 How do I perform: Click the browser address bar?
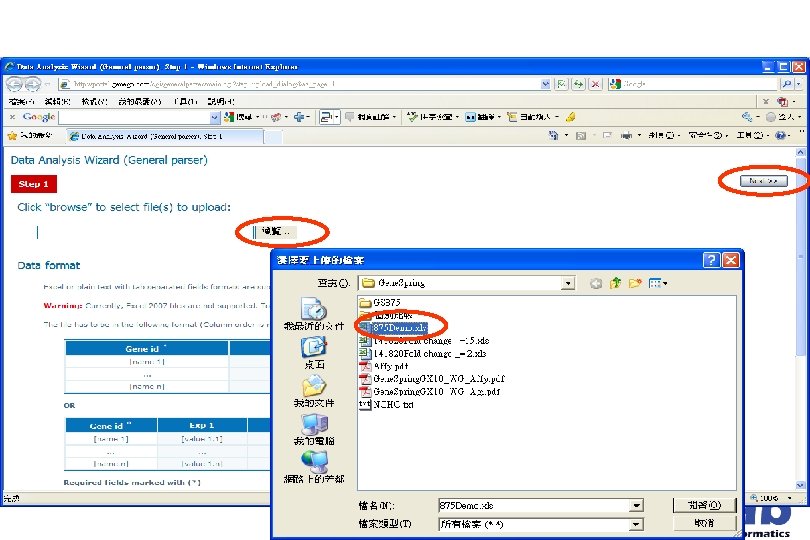pos(300,84)
